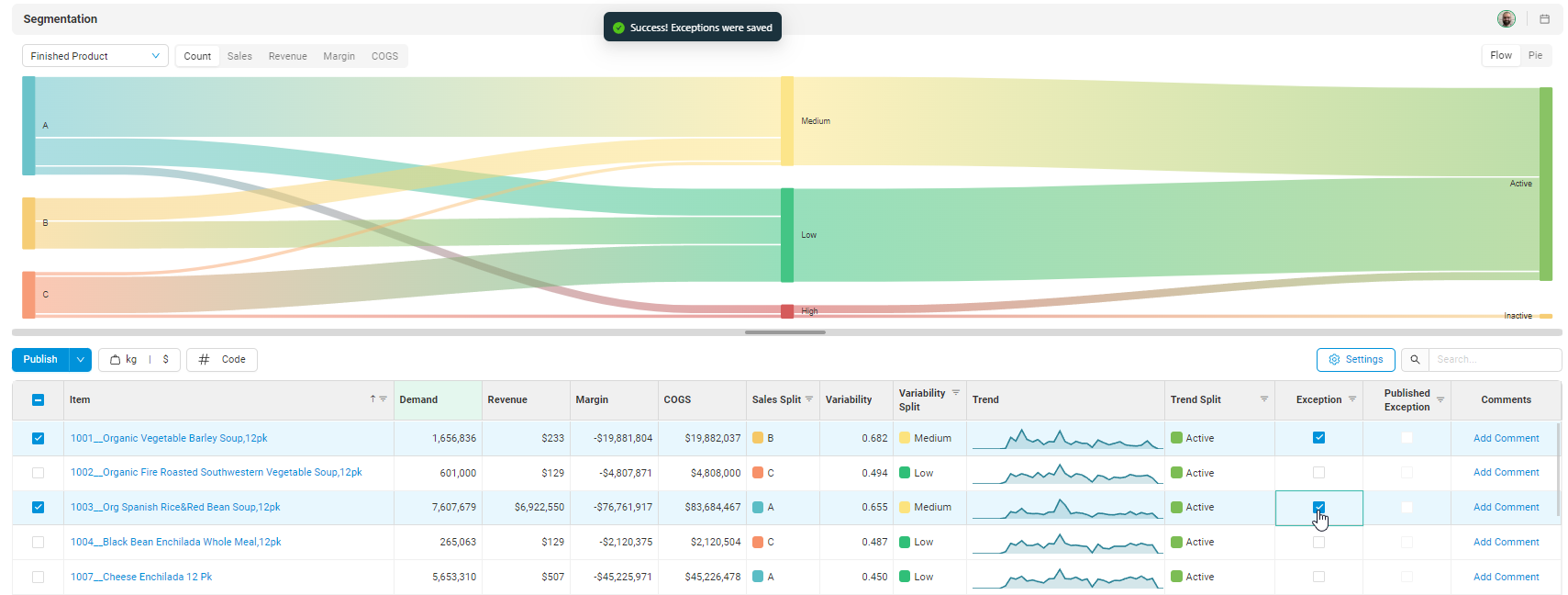This screenshot has width=1568, height=595.
Task: Open the Finished Product dropdown
Action: [95, 56]
